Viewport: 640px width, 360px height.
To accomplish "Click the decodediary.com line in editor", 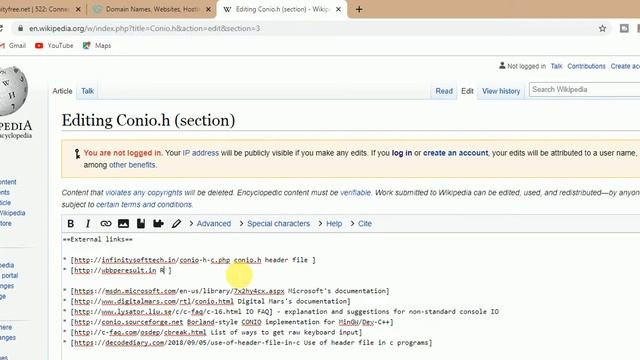I will (x=247, y=343).
